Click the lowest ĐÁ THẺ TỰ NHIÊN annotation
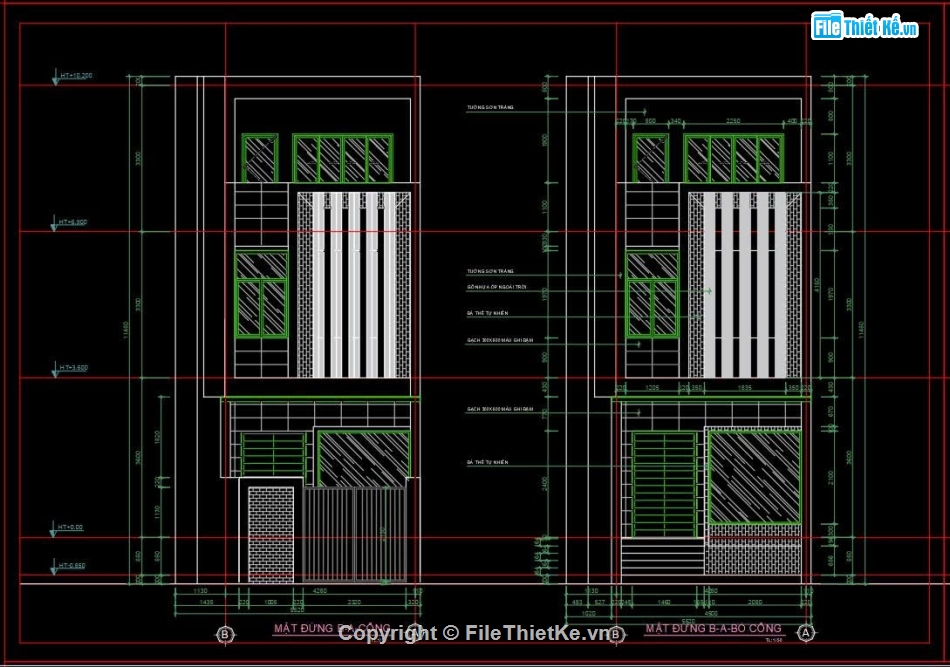Screen dimensions: 950x667 tap(487, 462)
